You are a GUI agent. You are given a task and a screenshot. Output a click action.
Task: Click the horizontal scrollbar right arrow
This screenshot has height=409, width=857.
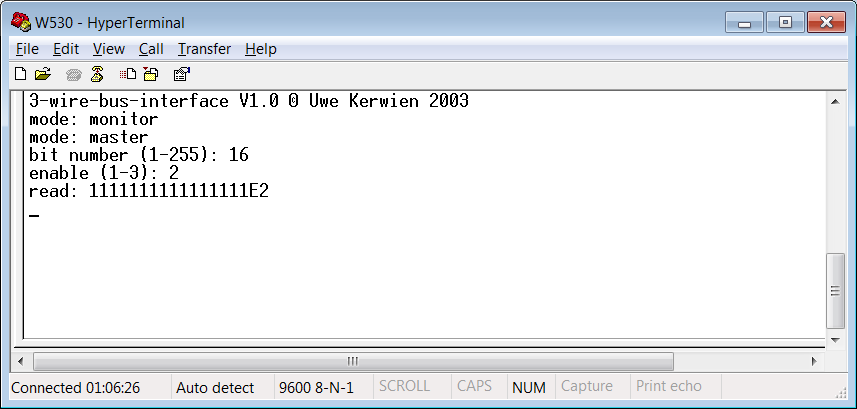click(x=814, y=361)
